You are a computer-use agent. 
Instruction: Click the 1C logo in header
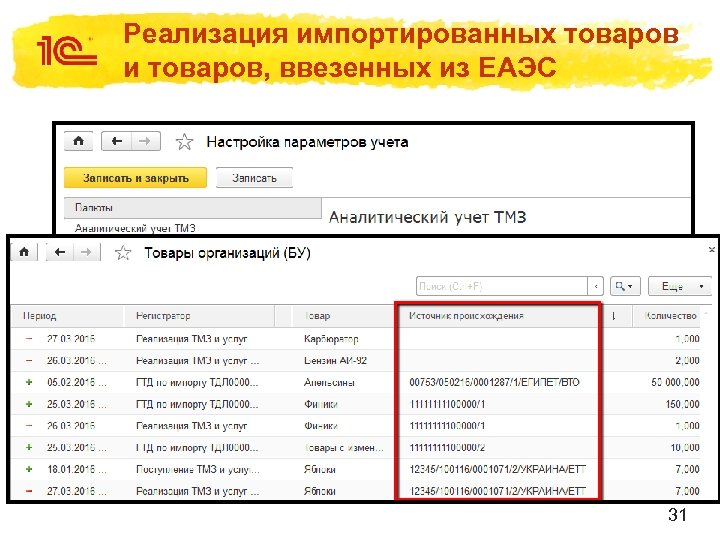[x=67, y=50]
